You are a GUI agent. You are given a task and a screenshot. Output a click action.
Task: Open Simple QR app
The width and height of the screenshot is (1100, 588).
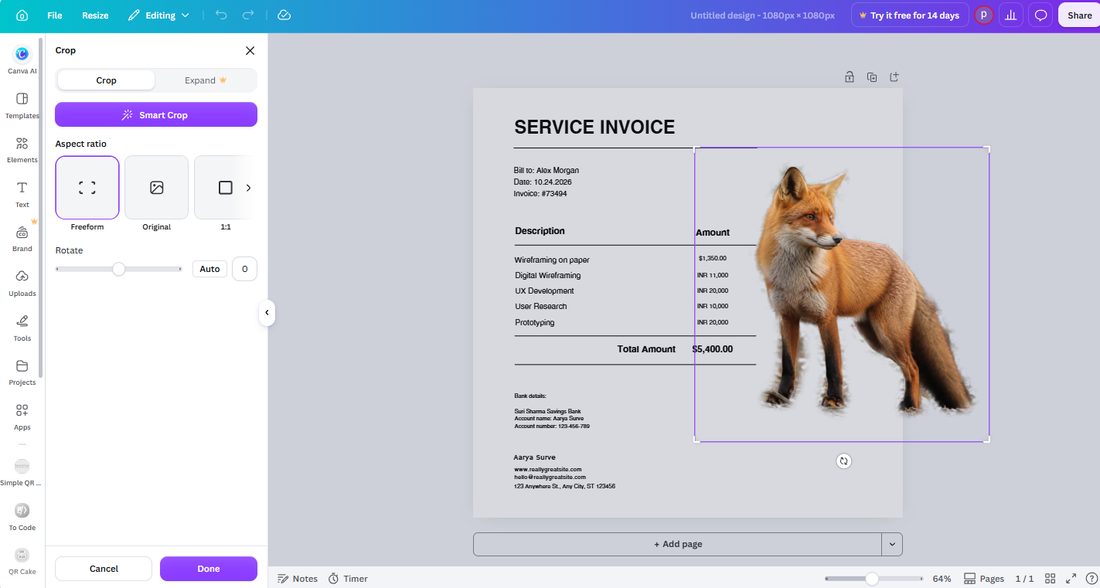pos(22,472)
